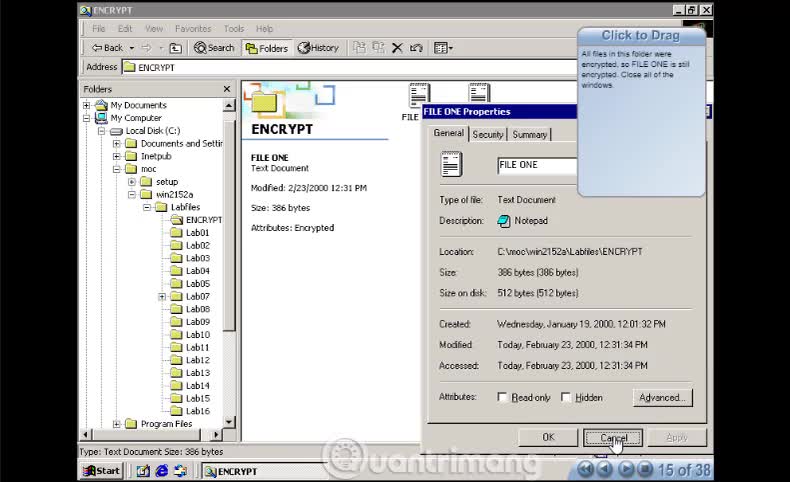Expand Documents and Settings tree node

point(117,144)
